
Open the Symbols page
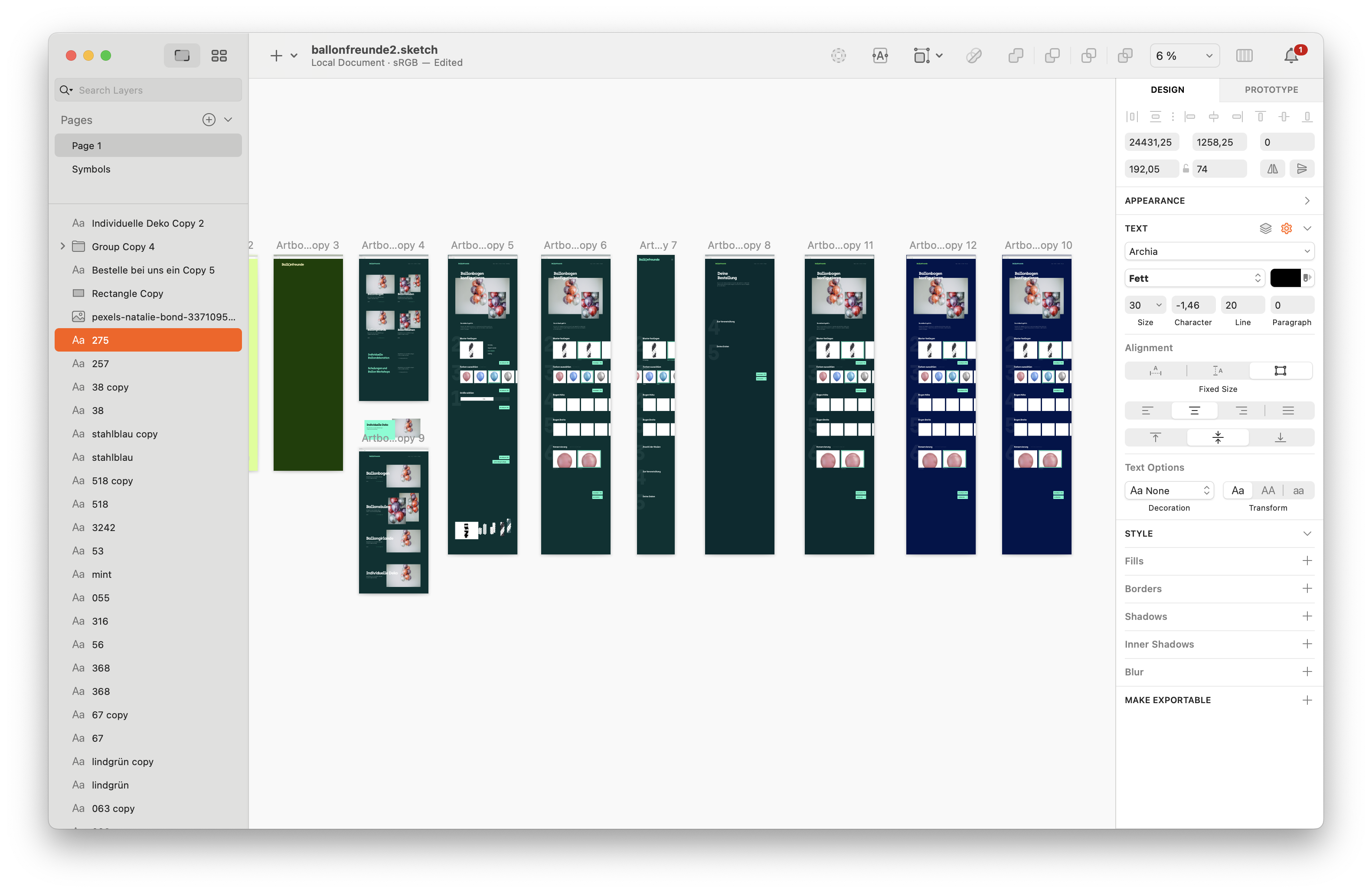(91, 169)
